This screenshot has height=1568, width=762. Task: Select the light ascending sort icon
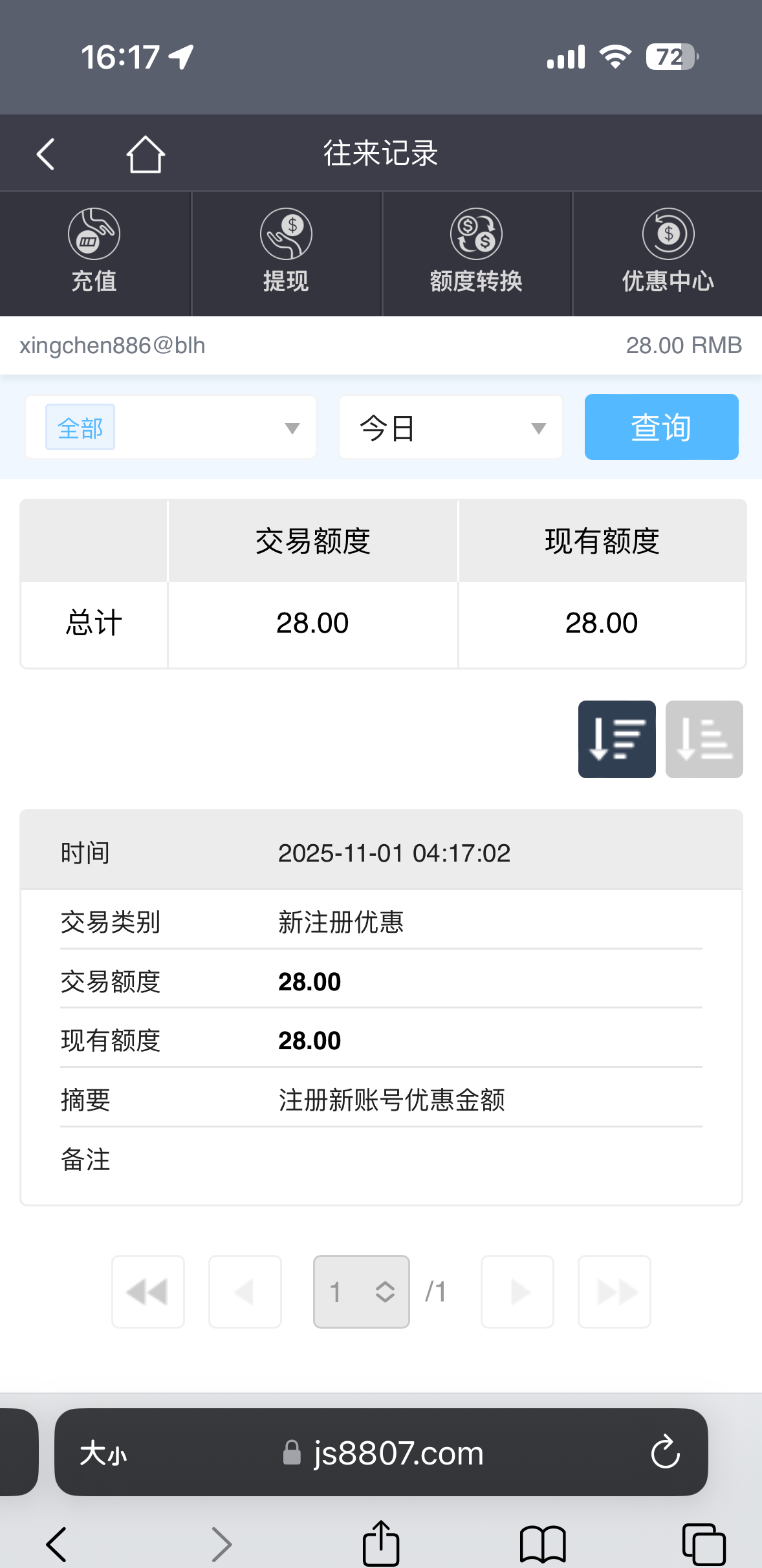click(x=704, y=739)
